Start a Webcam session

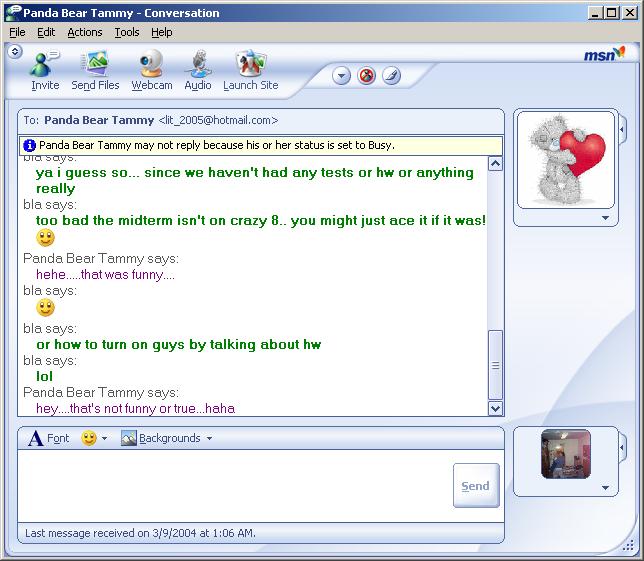point(152,70)
